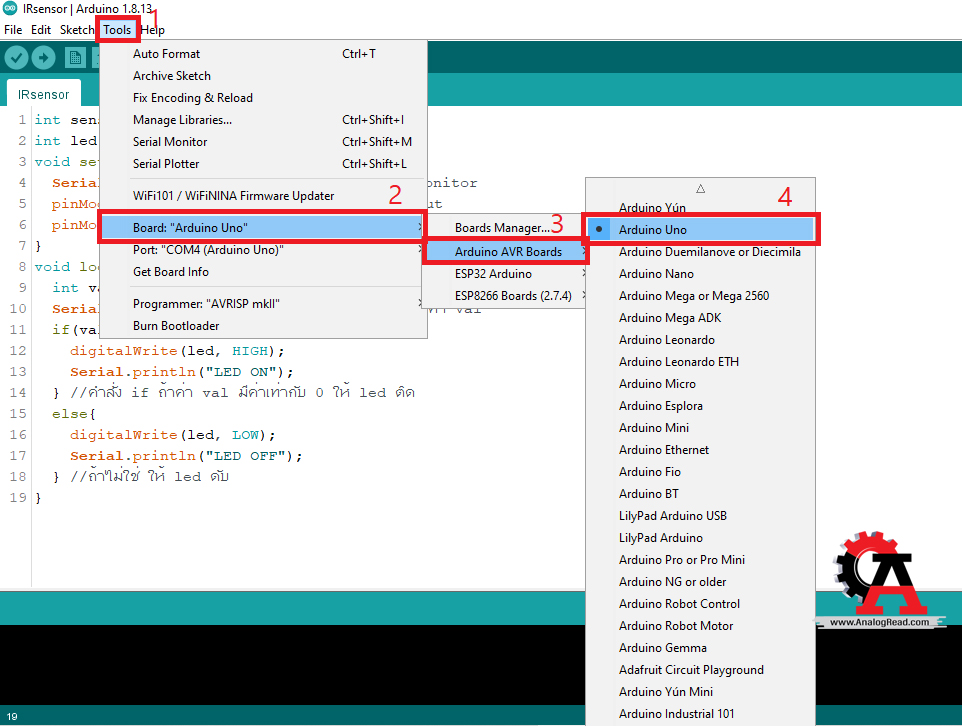Select the Arduino Leonardo ETH board
The image size is (962, 726).
coord(701,362)
